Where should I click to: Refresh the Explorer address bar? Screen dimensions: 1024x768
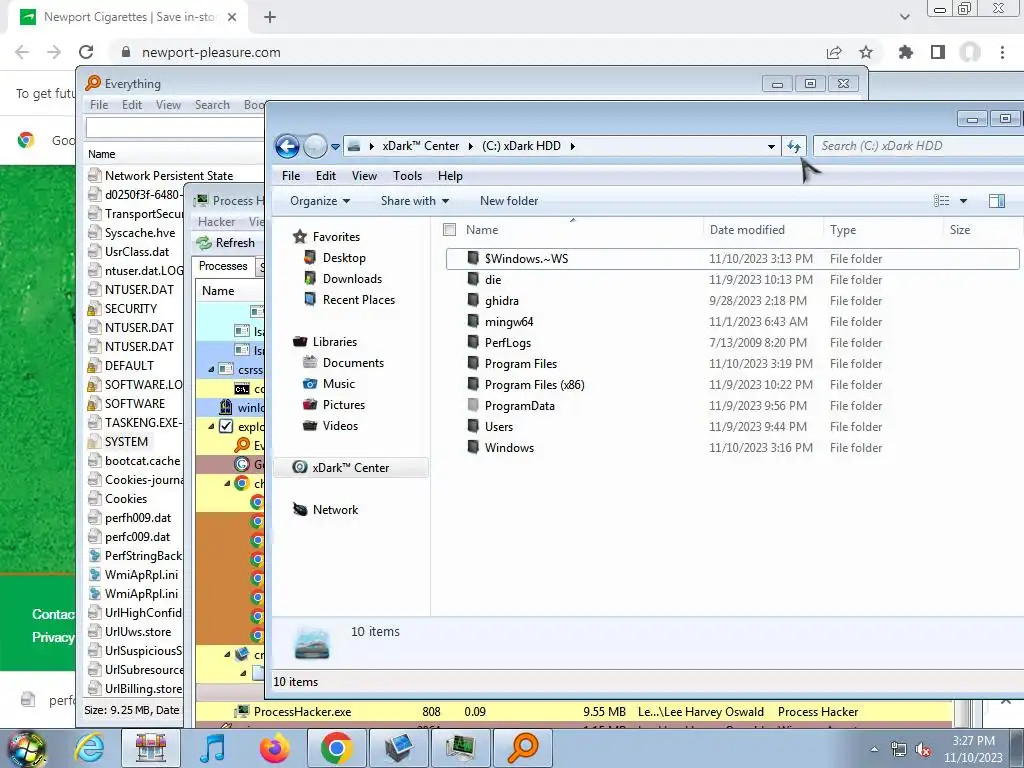794,146
